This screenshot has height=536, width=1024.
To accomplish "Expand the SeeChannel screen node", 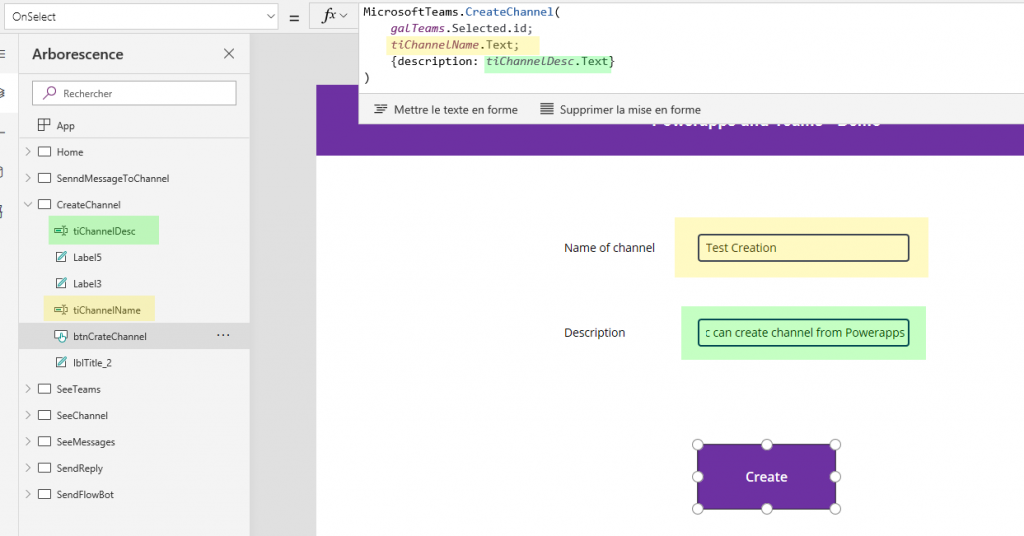I will tap(28, 415).
